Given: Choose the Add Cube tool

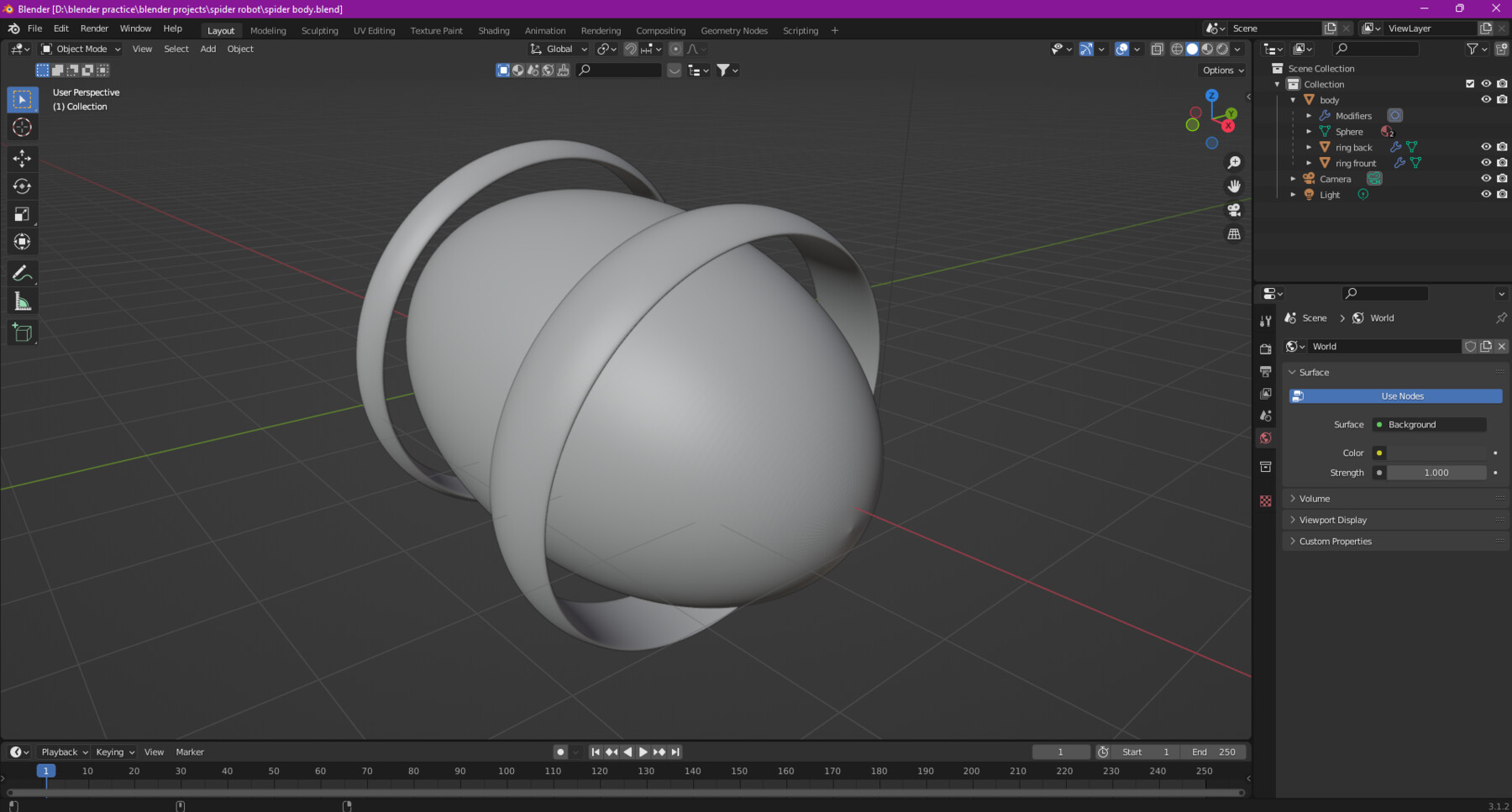Looking at the screenshot, I should [x=23, y=333].
